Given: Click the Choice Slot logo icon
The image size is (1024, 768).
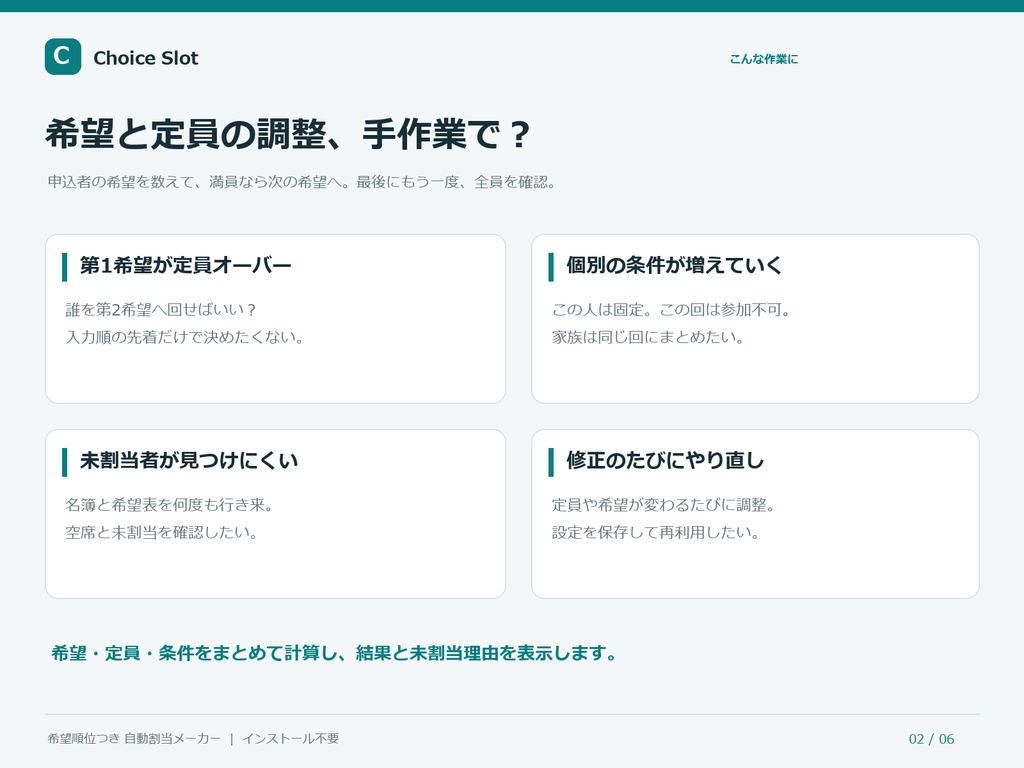Looking at the screenshot, I should click(63, 57).
